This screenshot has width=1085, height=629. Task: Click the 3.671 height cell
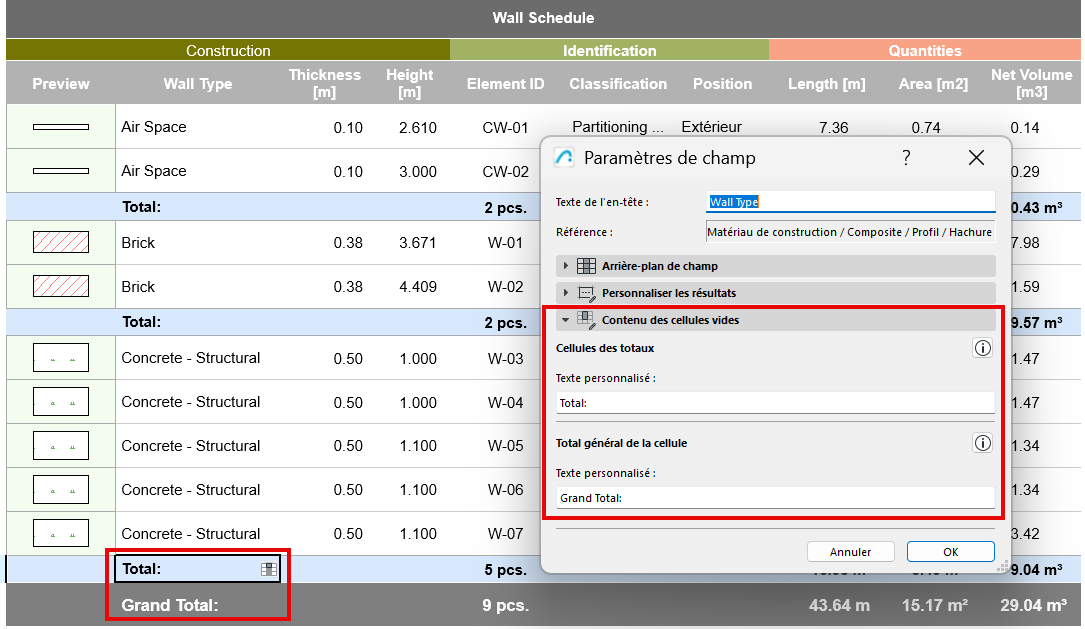tap(417, 243)
